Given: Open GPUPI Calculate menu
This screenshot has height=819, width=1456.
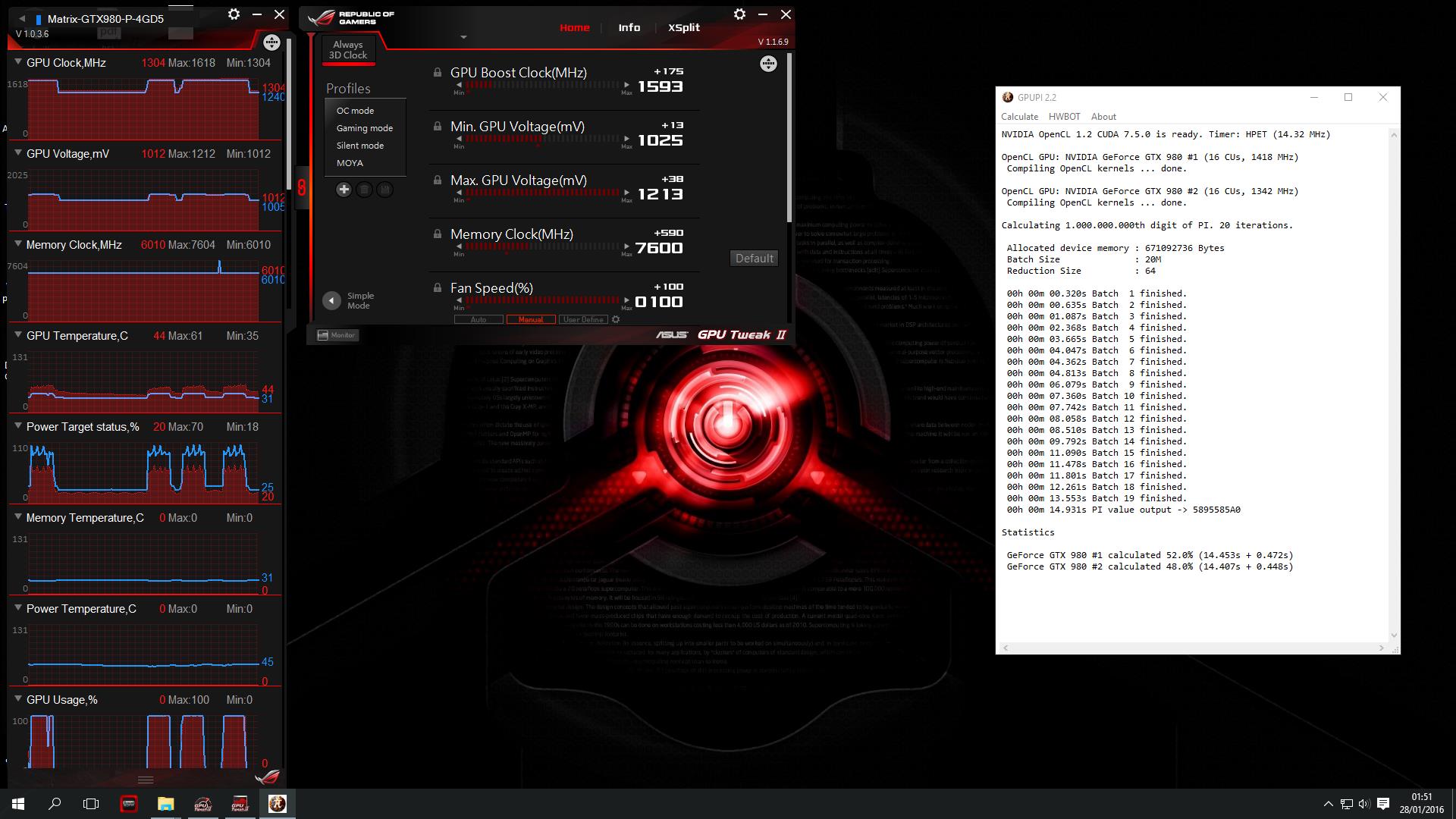Looking at the screenshot, I should (x=1019, y=117).
